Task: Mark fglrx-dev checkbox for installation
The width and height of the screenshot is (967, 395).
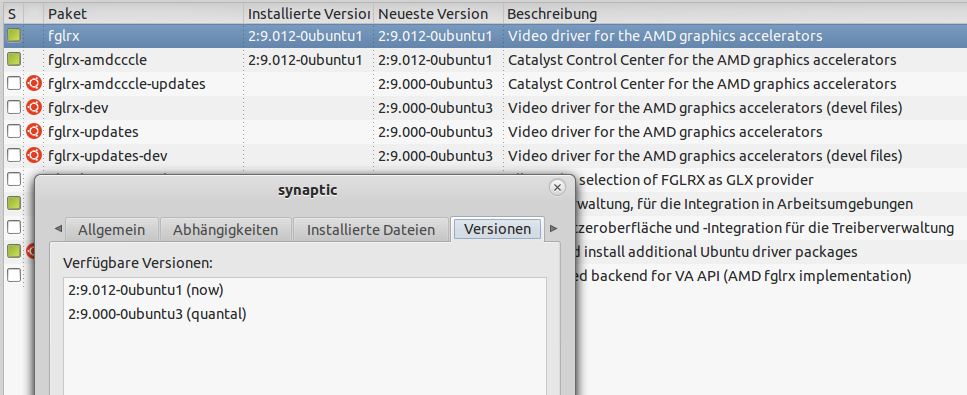Action: tap(14, 107)
